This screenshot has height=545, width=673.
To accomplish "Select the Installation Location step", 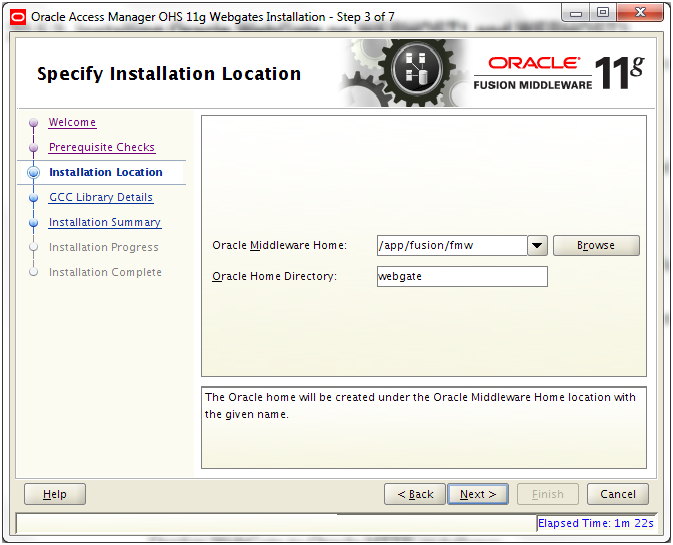I will 106,172.
